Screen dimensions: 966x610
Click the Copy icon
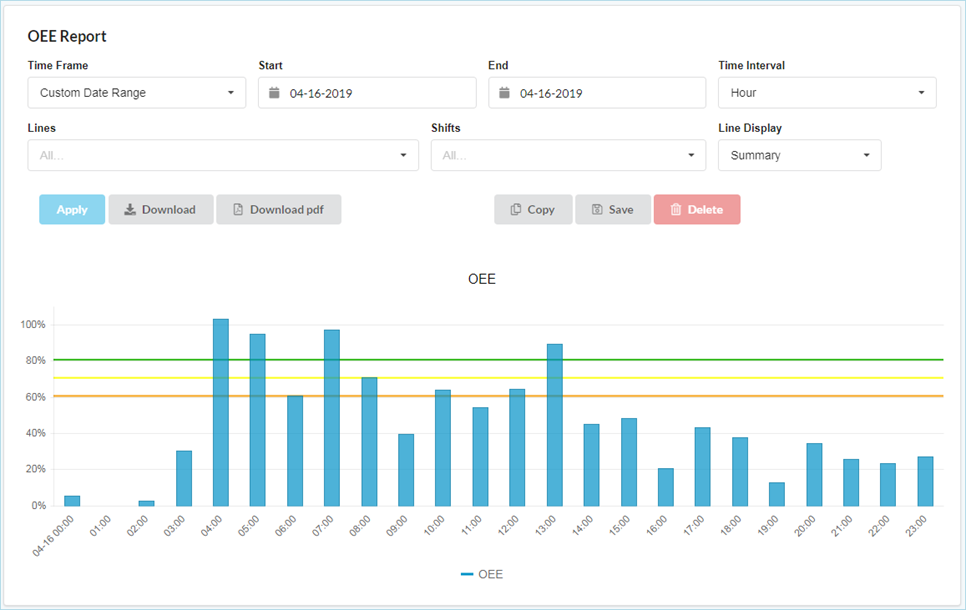click(515, 210)
